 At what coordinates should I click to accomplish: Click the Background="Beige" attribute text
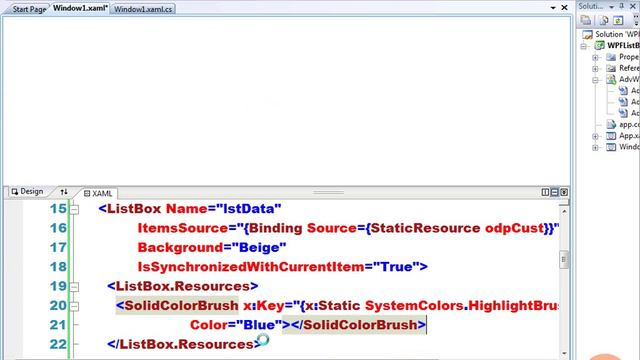point(212,247)
